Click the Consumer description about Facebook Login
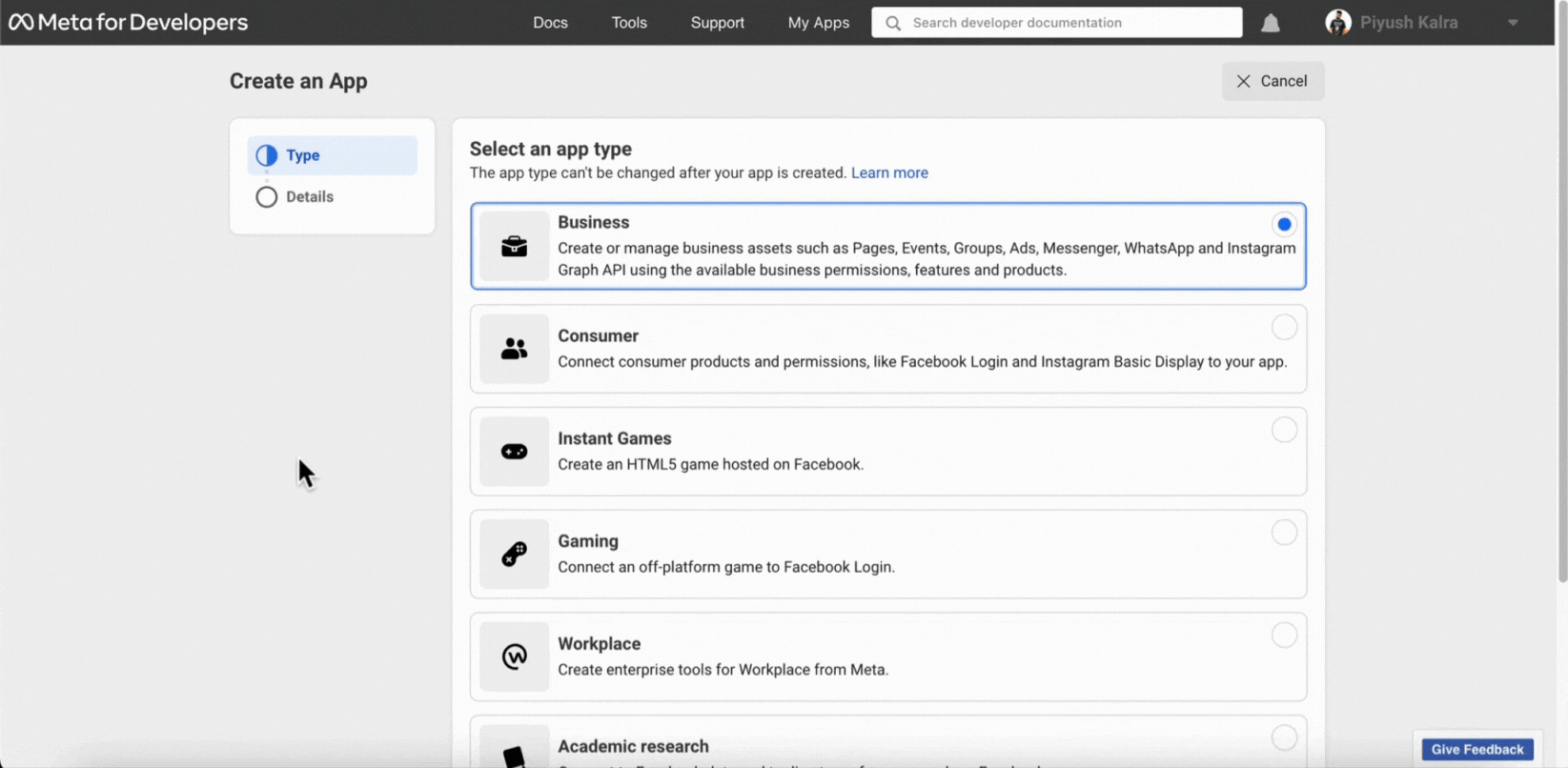The height and width of the screenshot is (768, 1568). pyautogui.click(x=923, y=362)
